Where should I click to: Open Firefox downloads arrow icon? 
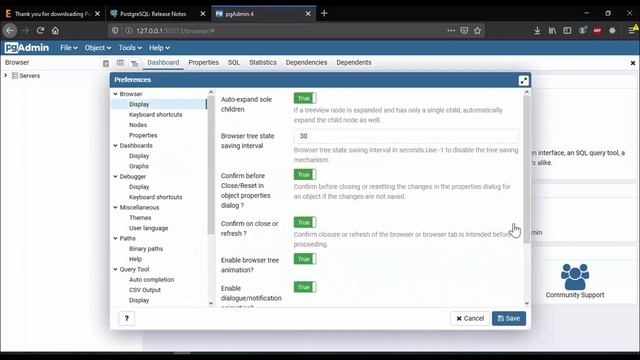pyautogui.click(x=537, y=31)
